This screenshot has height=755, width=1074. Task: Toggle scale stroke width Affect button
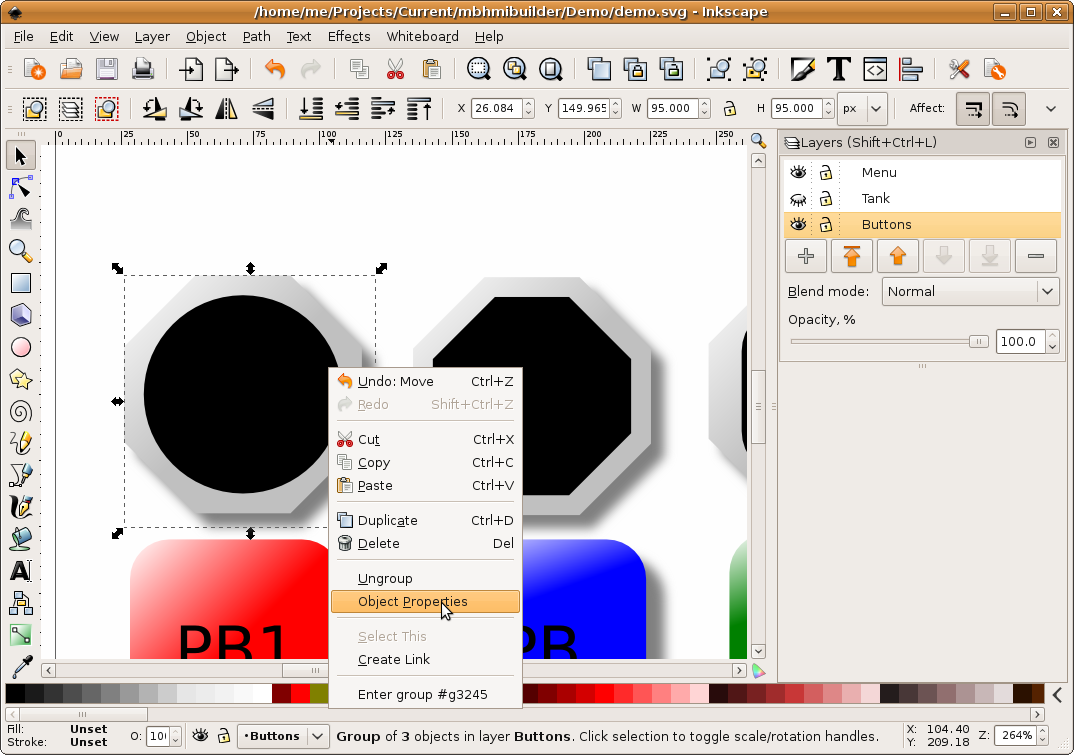click(973, 108)
